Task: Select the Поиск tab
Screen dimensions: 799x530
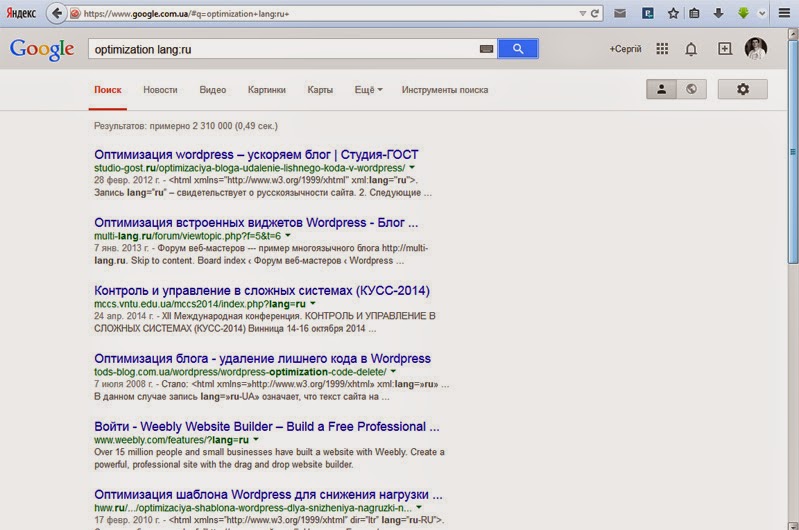Action: coord(108,90)
